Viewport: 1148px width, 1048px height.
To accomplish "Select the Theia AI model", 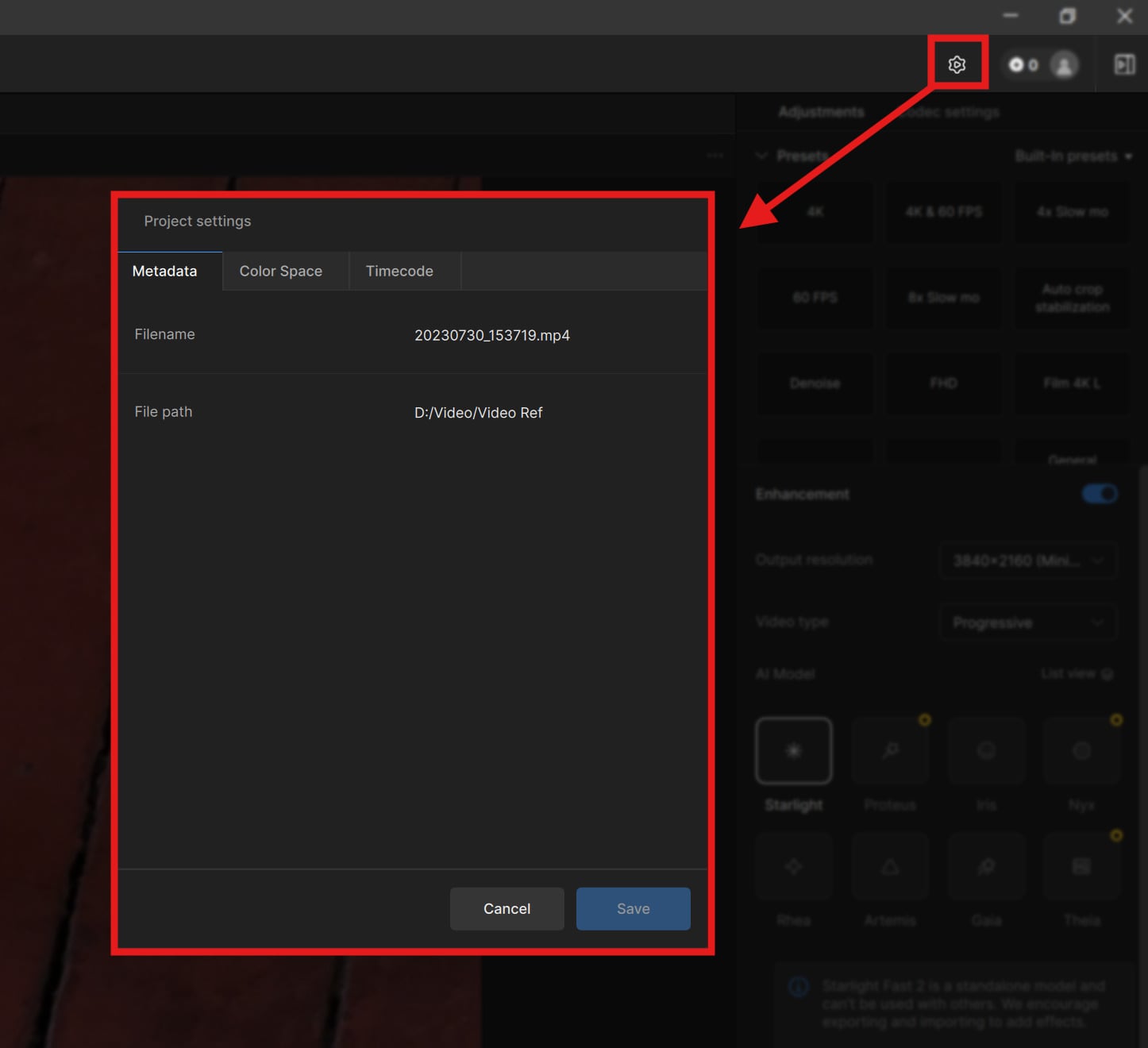I will click(1081, 867).
